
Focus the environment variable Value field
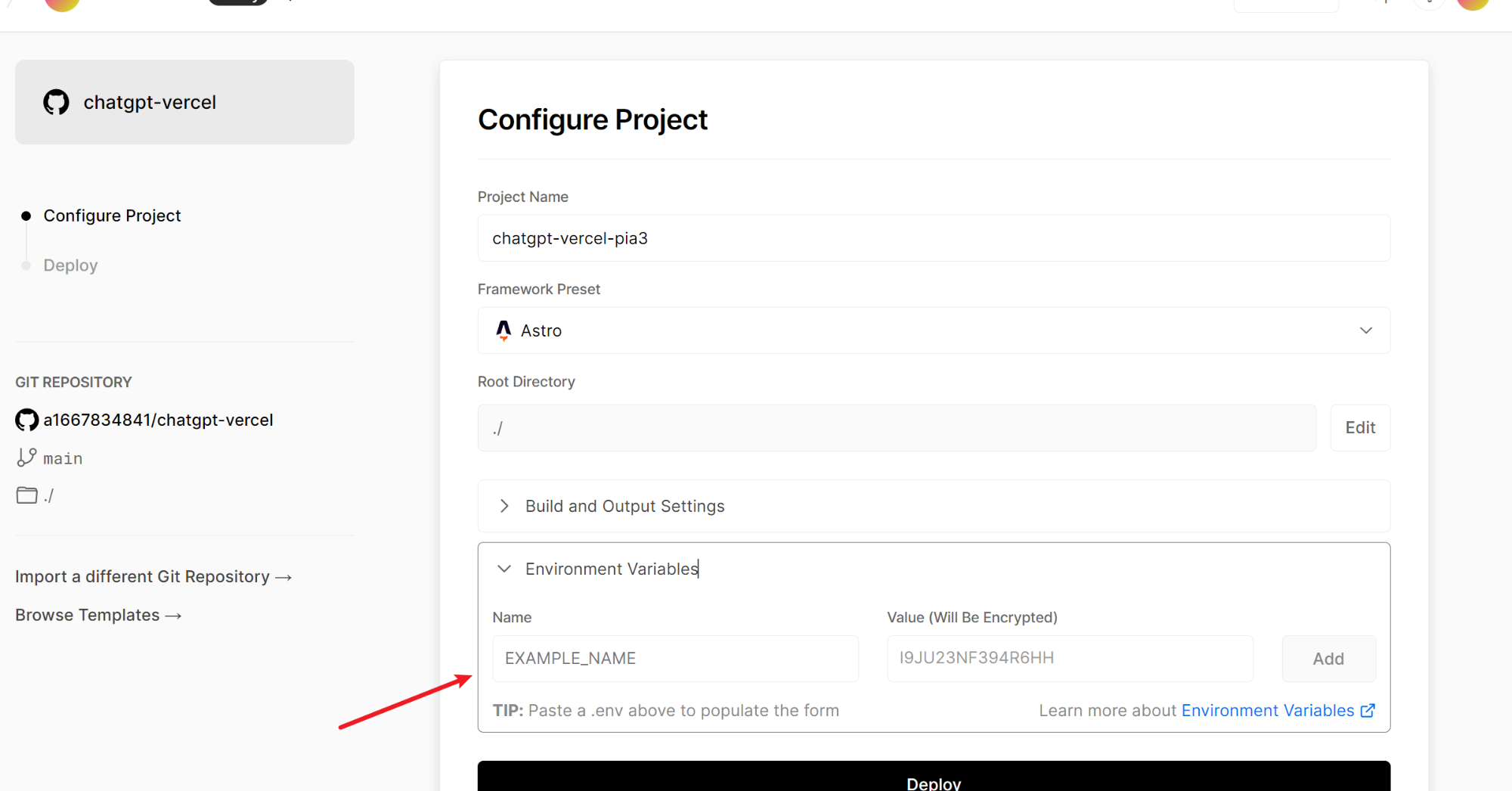click(1070, 659)
